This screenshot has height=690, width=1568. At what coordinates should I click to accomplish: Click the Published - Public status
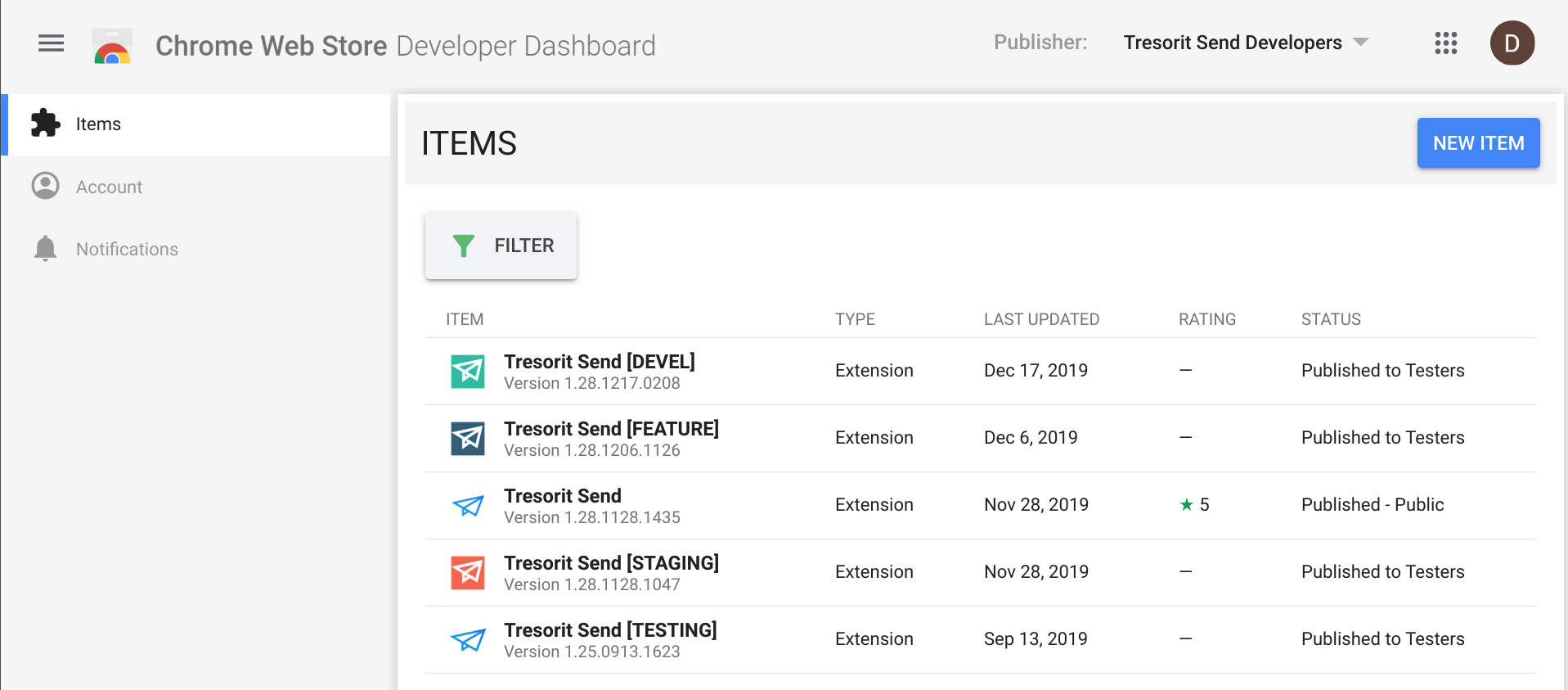click(x=1373, y=505)
